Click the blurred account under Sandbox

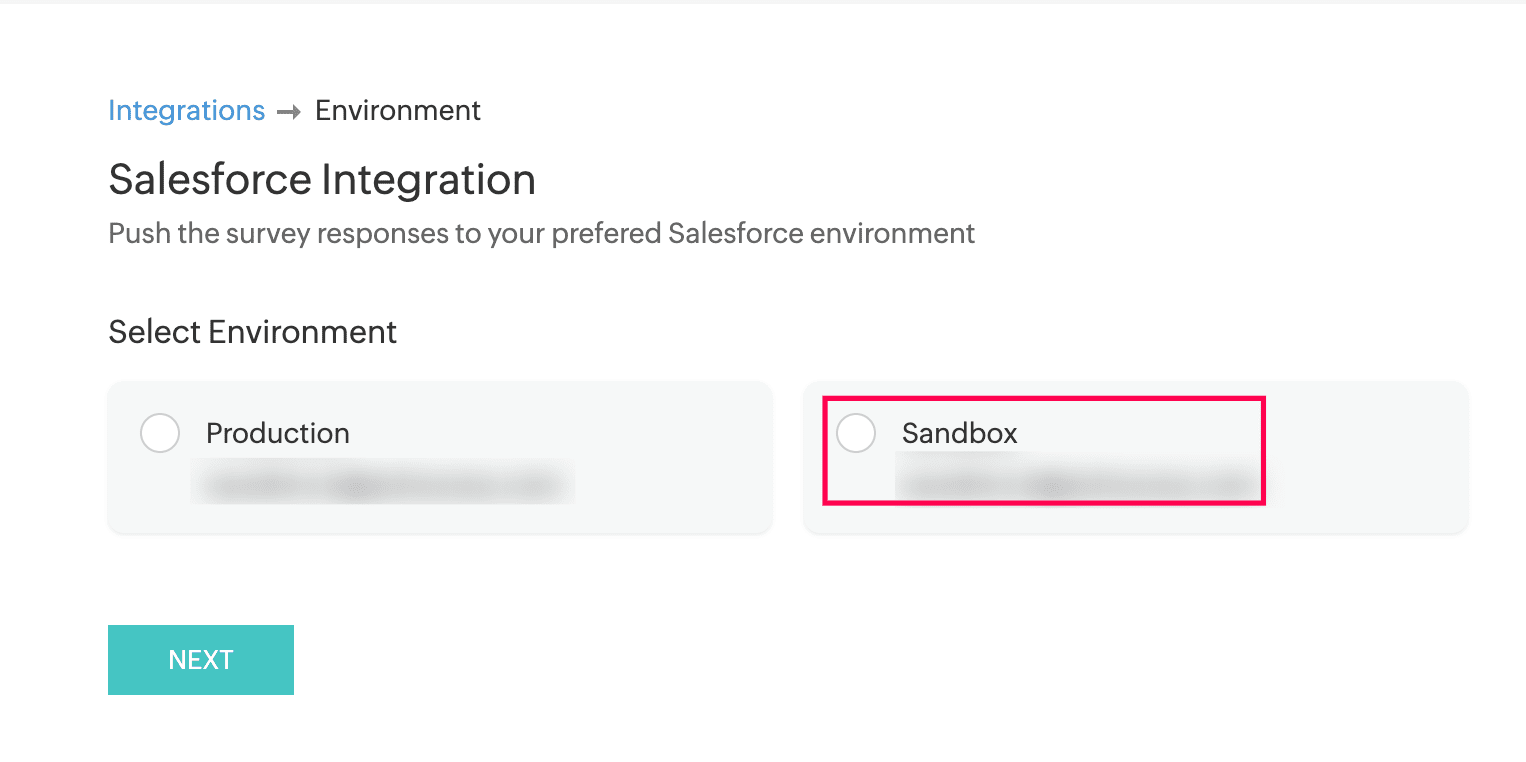(1075, 484)
